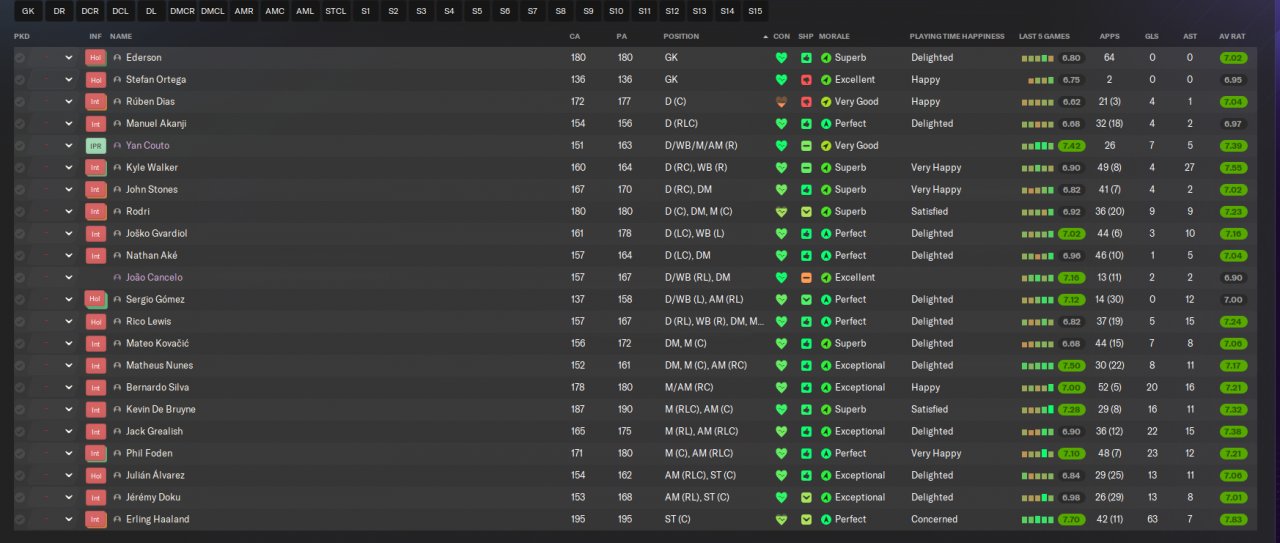Toggle the picked checkmark for Rúben Dias
Viewport: 1280px width, 543px height.
[19, 102]
